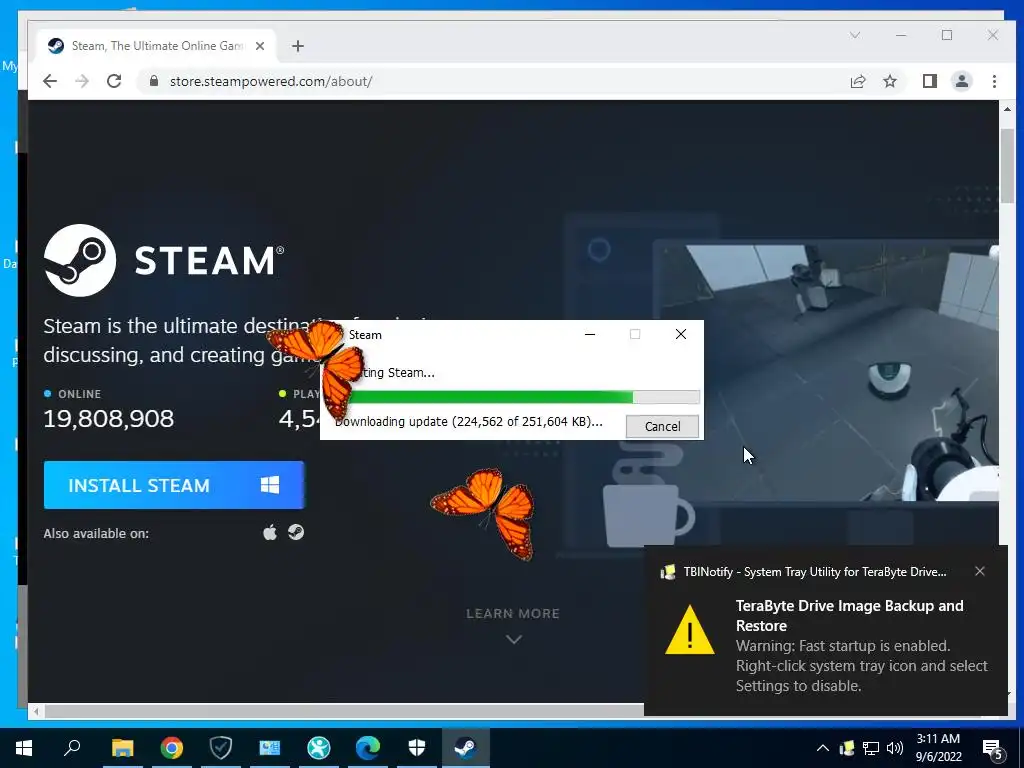This screenshot has height=768, width=1024.
Task: Open Windows Security shield in taskbar
Action: pyautogui.click(x=417, y=748)
